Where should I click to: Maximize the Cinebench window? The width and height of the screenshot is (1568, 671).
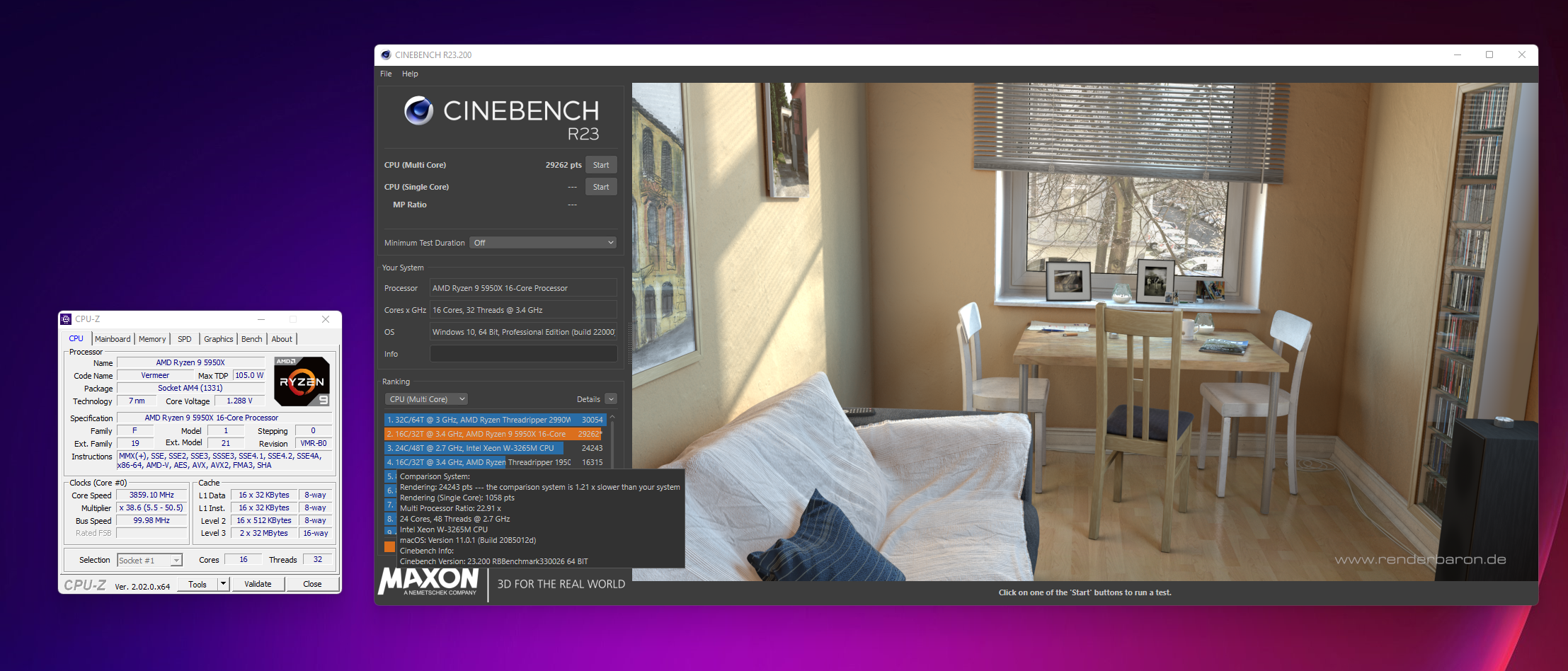click(x=1489, y=55)
